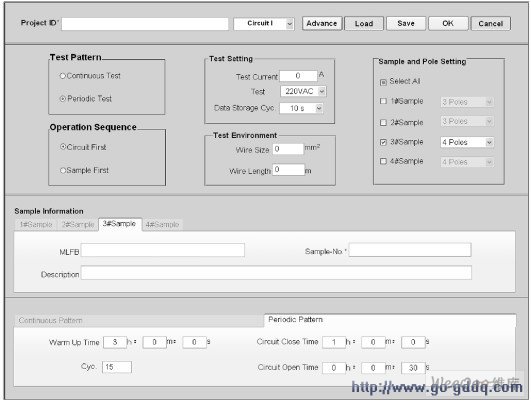Screen dimensions: 531x402
Task: Click the Test Current input field
Action: click(x=298, y=76)
